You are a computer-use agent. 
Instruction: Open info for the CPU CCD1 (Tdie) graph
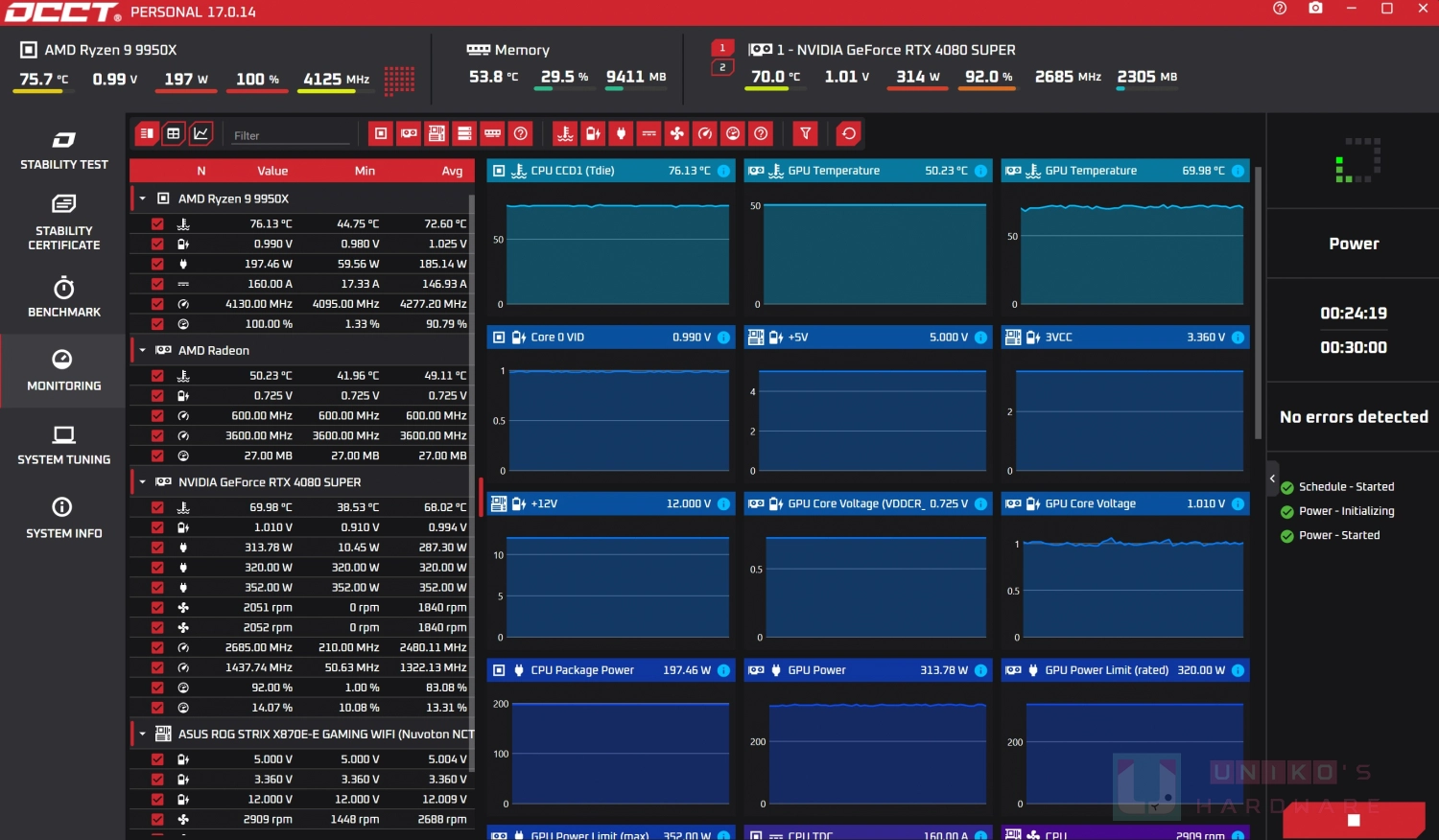click(723, 171)
